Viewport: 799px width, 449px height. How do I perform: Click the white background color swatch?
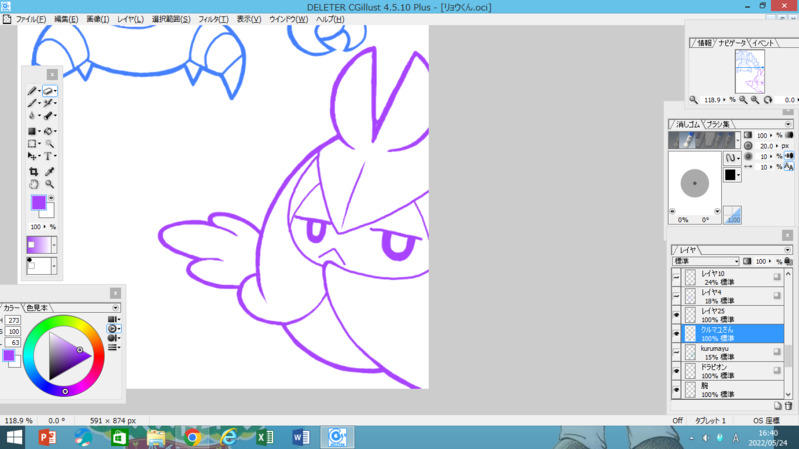tap(49, 212)
